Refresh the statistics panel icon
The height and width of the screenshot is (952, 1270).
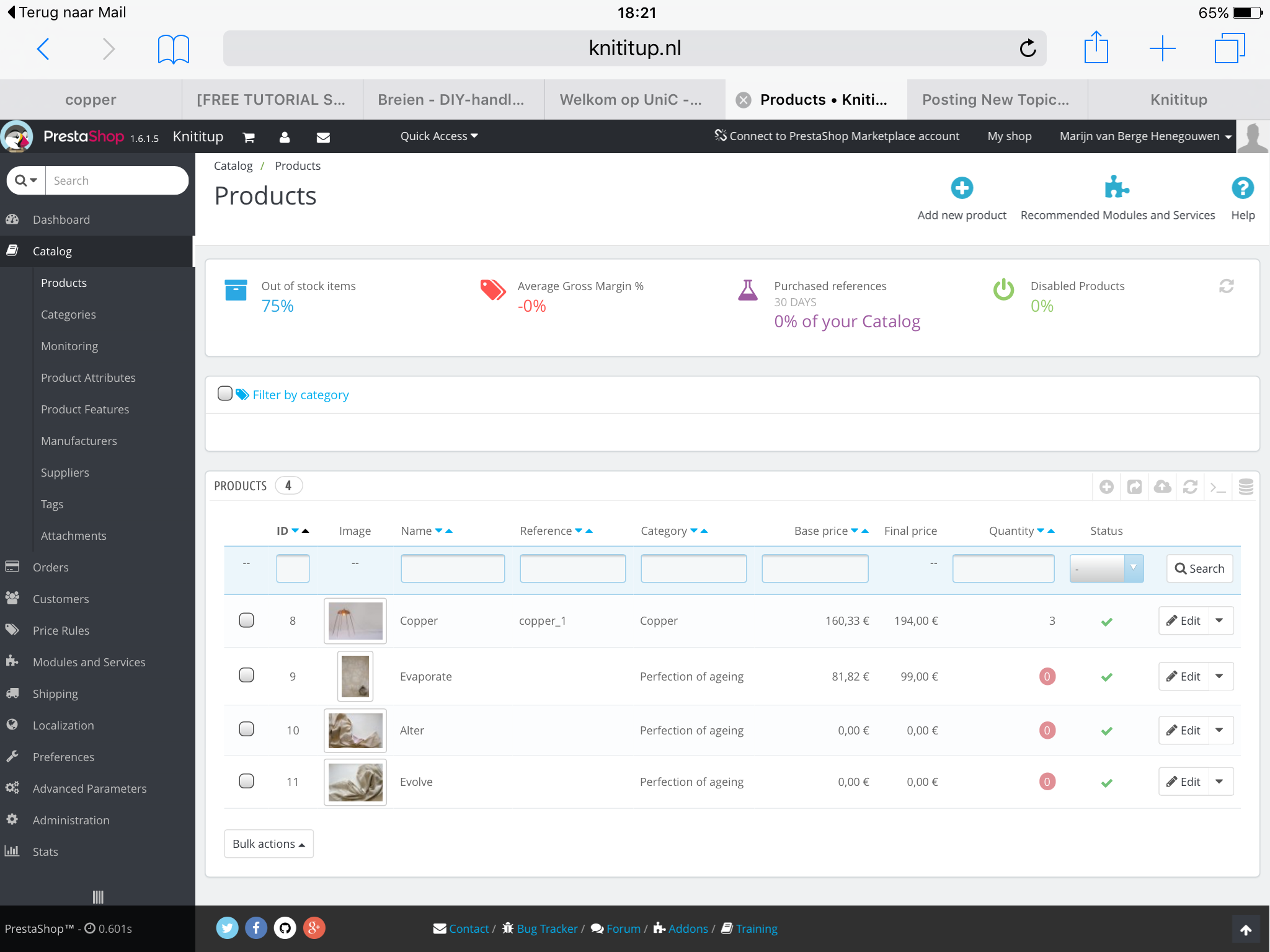[1226, 286]
